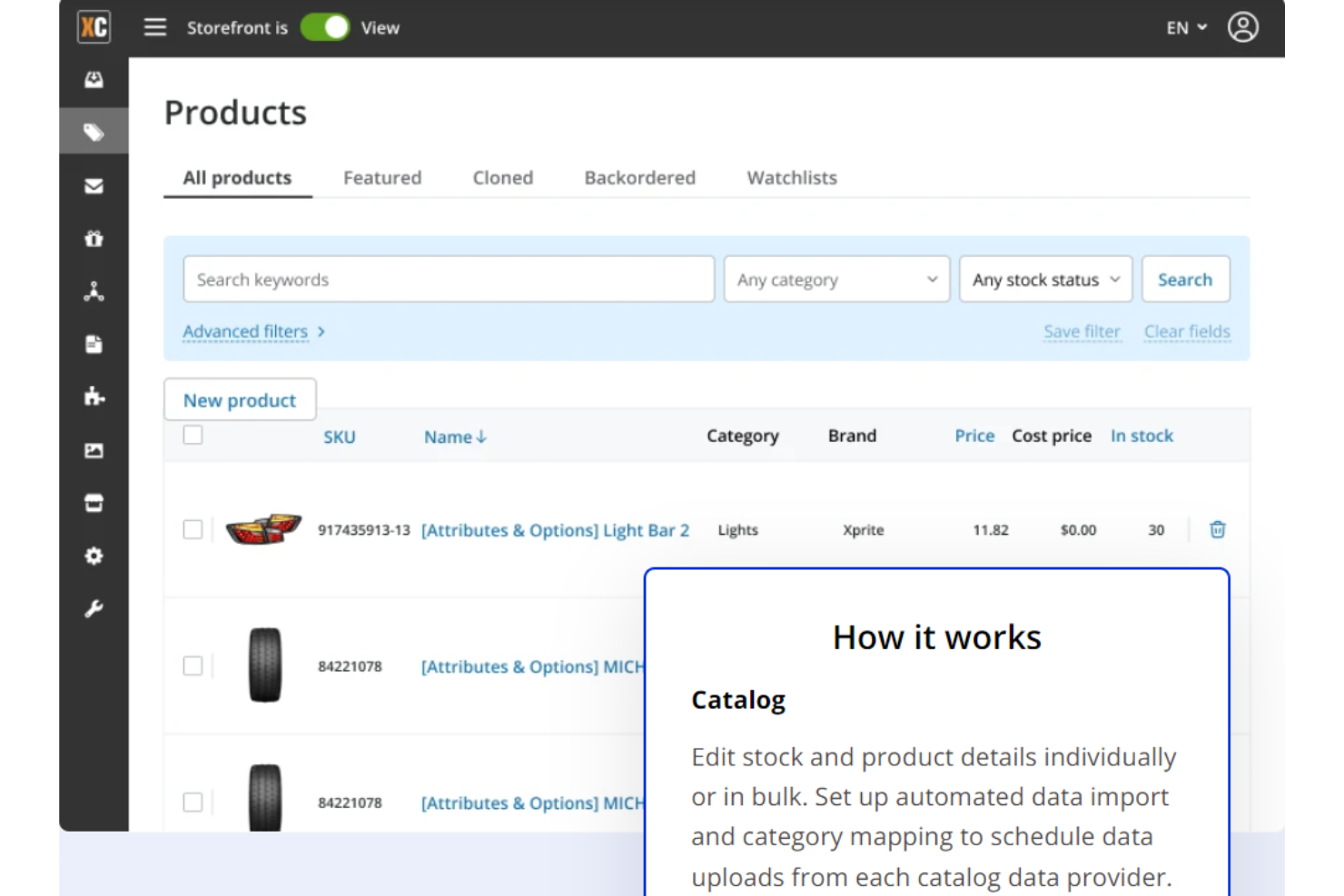Open Advanced filters link
This screenshot has width=1344, height=896.
(246, 331)
